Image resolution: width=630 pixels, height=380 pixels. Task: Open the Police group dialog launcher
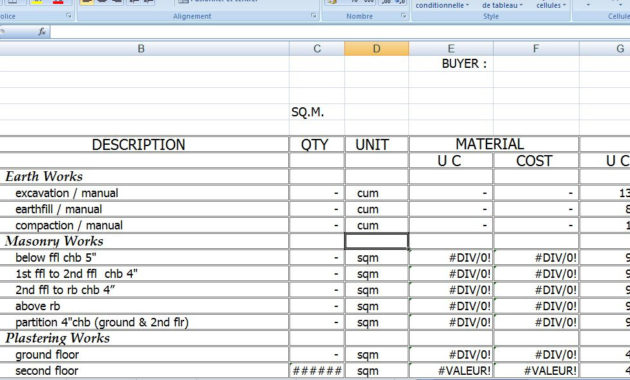click(69, 16)
